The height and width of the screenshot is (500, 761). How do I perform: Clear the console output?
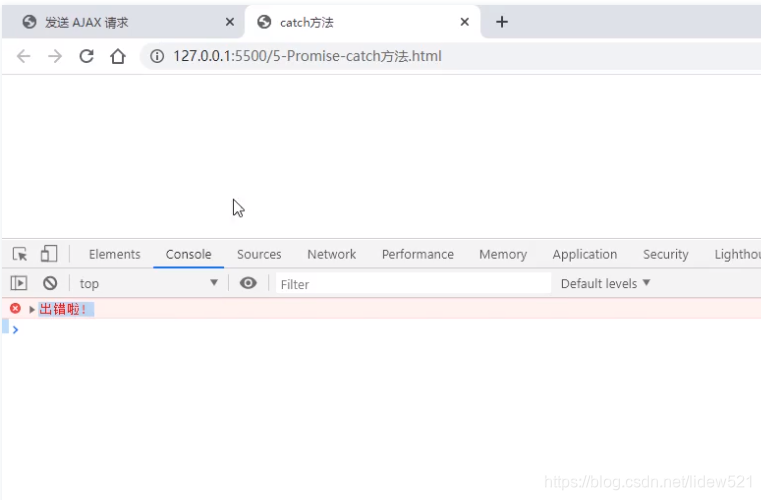(50, 283)
